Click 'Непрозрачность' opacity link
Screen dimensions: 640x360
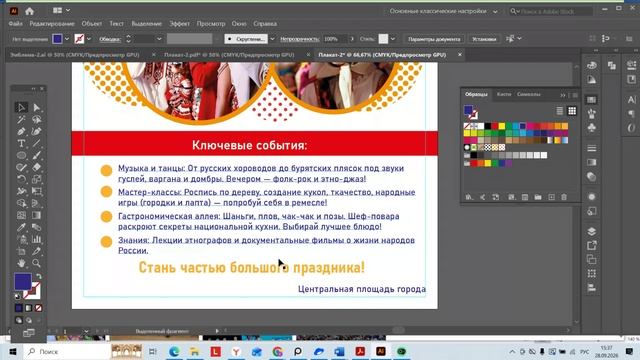coord(300,39)
